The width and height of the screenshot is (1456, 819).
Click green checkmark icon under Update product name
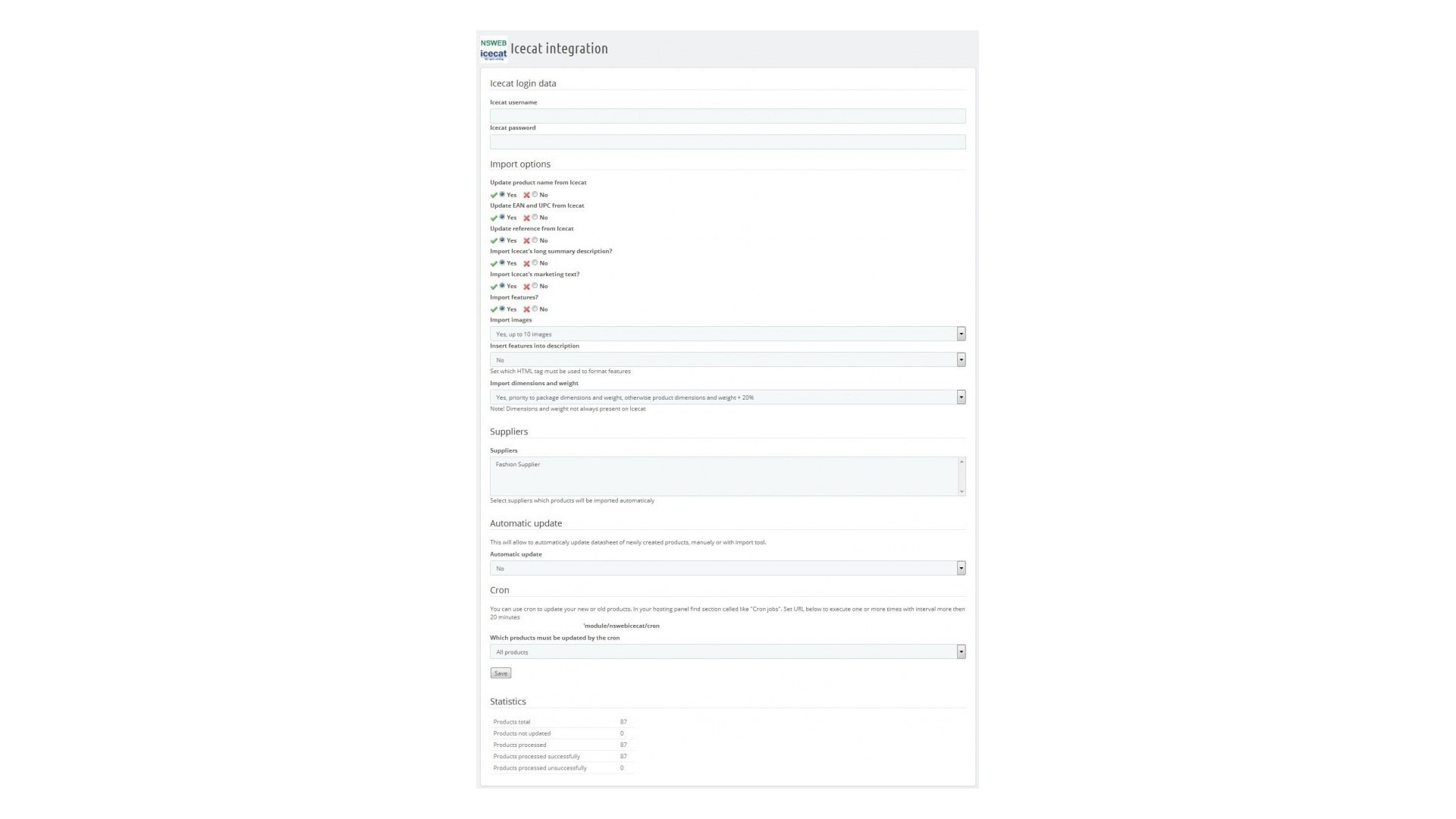(x=494, y=195)
